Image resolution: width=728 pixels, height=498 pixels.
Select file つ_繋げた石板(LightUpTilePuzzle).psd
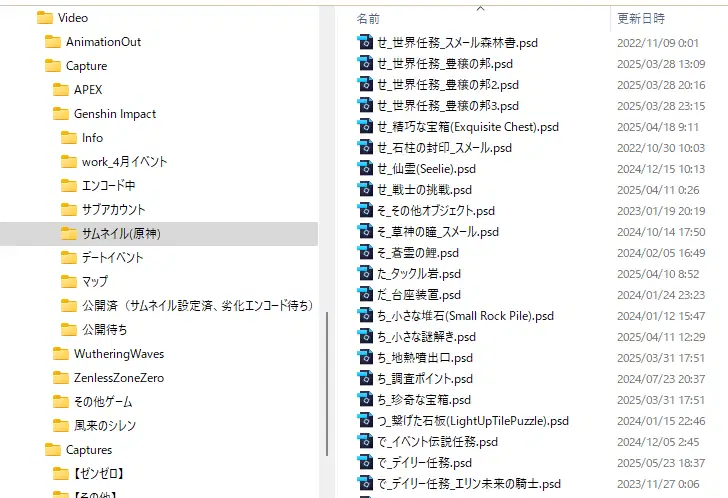[473, 420]
